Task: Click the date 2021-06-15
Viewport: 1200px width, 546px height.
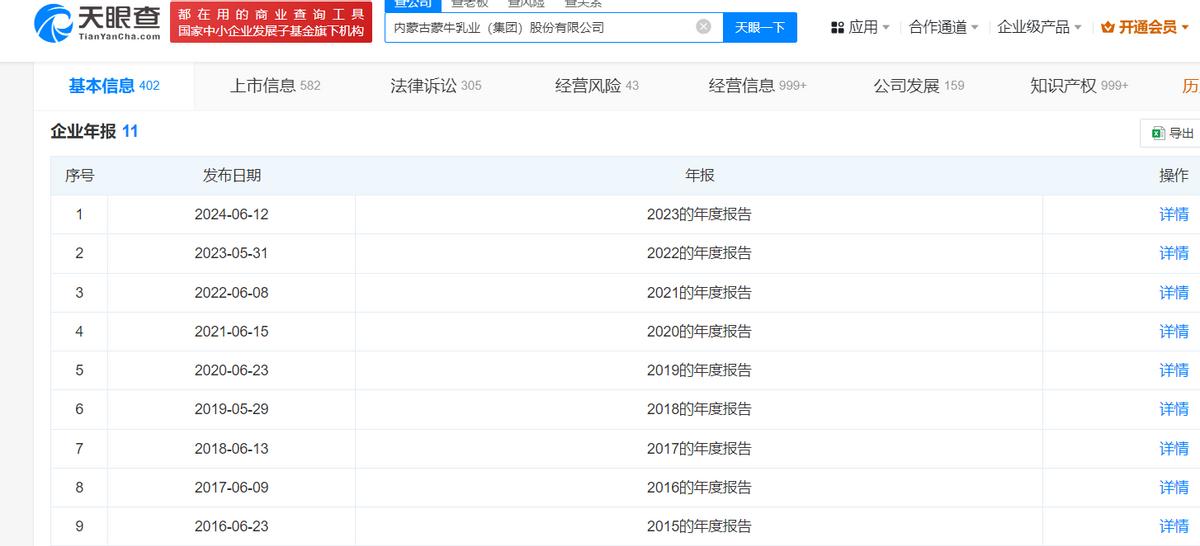Action: 232,331
